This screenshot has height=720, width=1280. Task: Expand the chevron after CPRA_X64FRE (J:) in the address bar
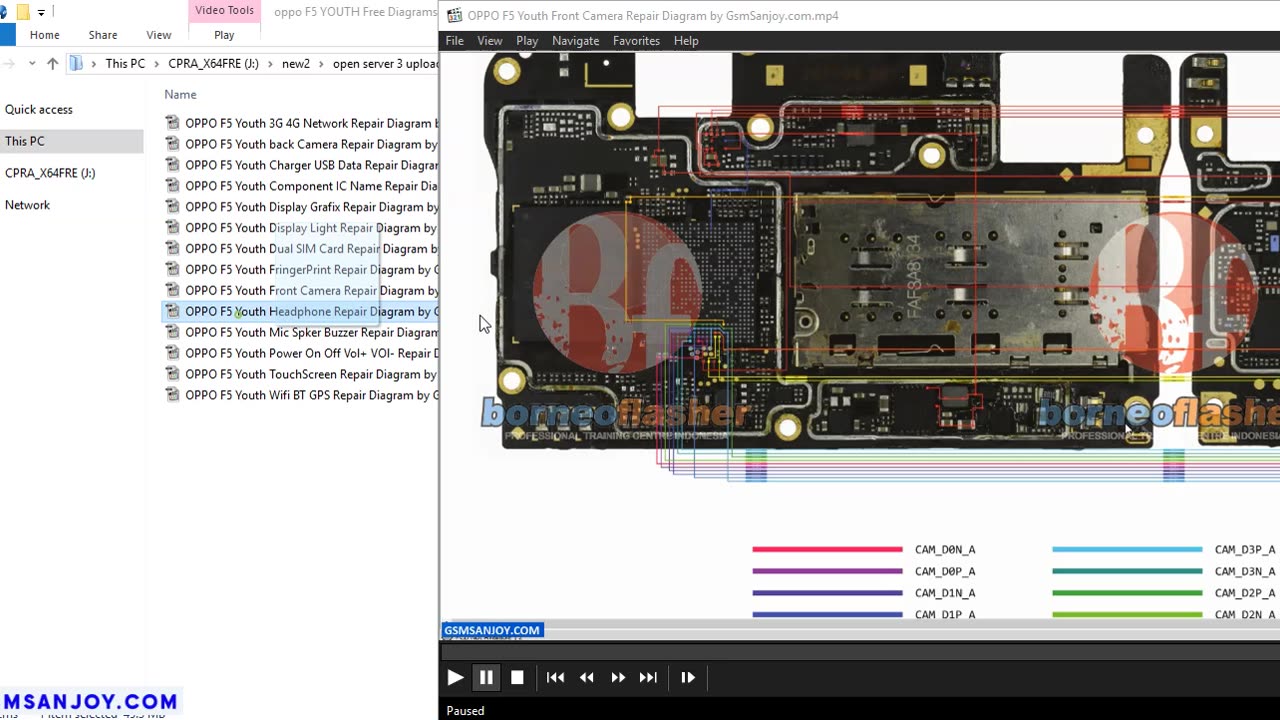(x=270, y=63)
